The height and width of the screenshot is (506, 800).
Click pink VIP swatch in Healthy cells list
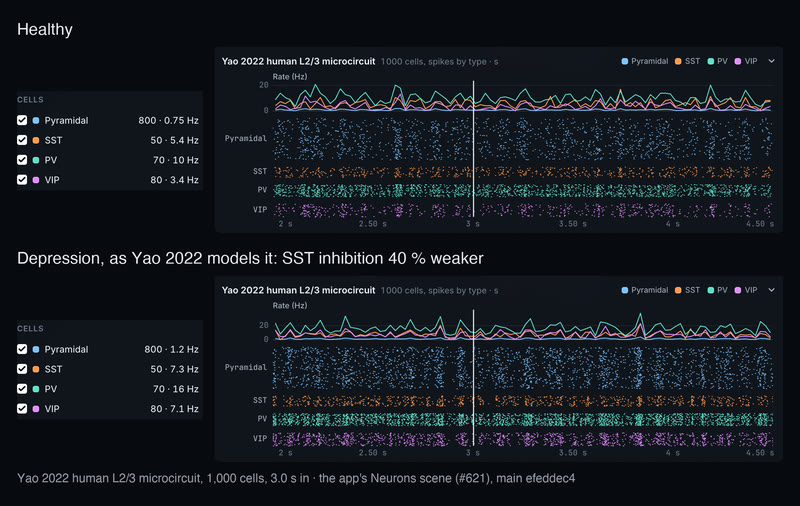pos(36,180)
